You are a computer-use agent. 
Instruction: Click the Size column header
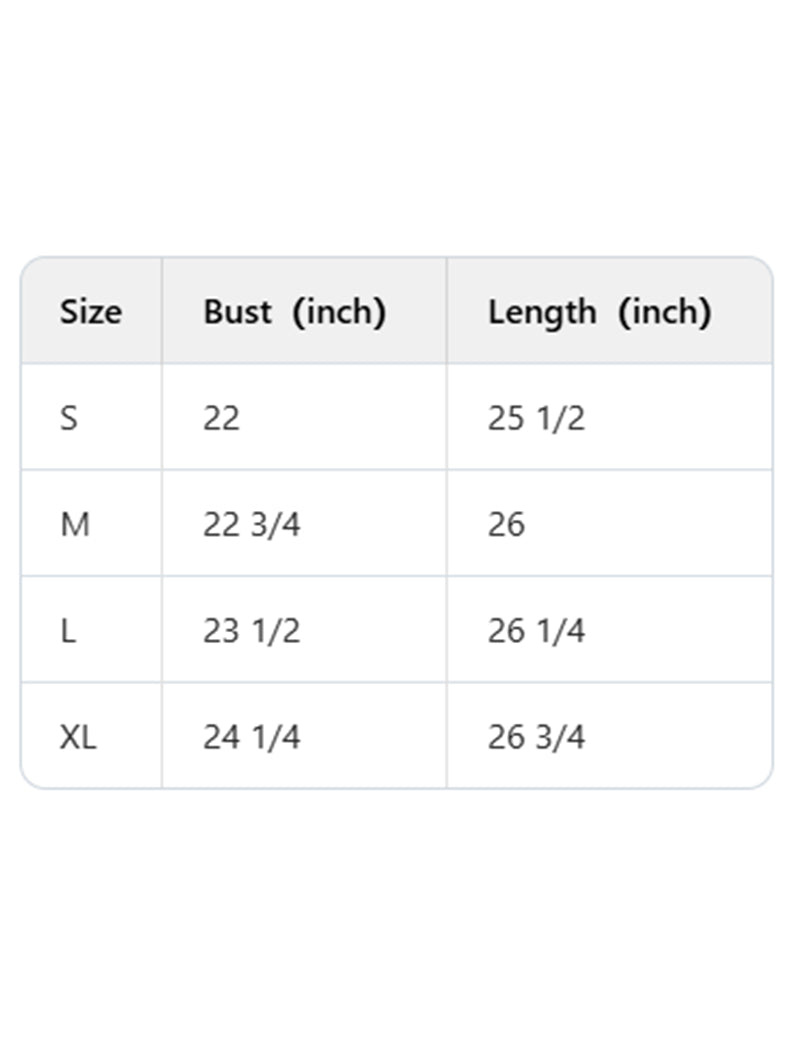(x=90, y=312)
